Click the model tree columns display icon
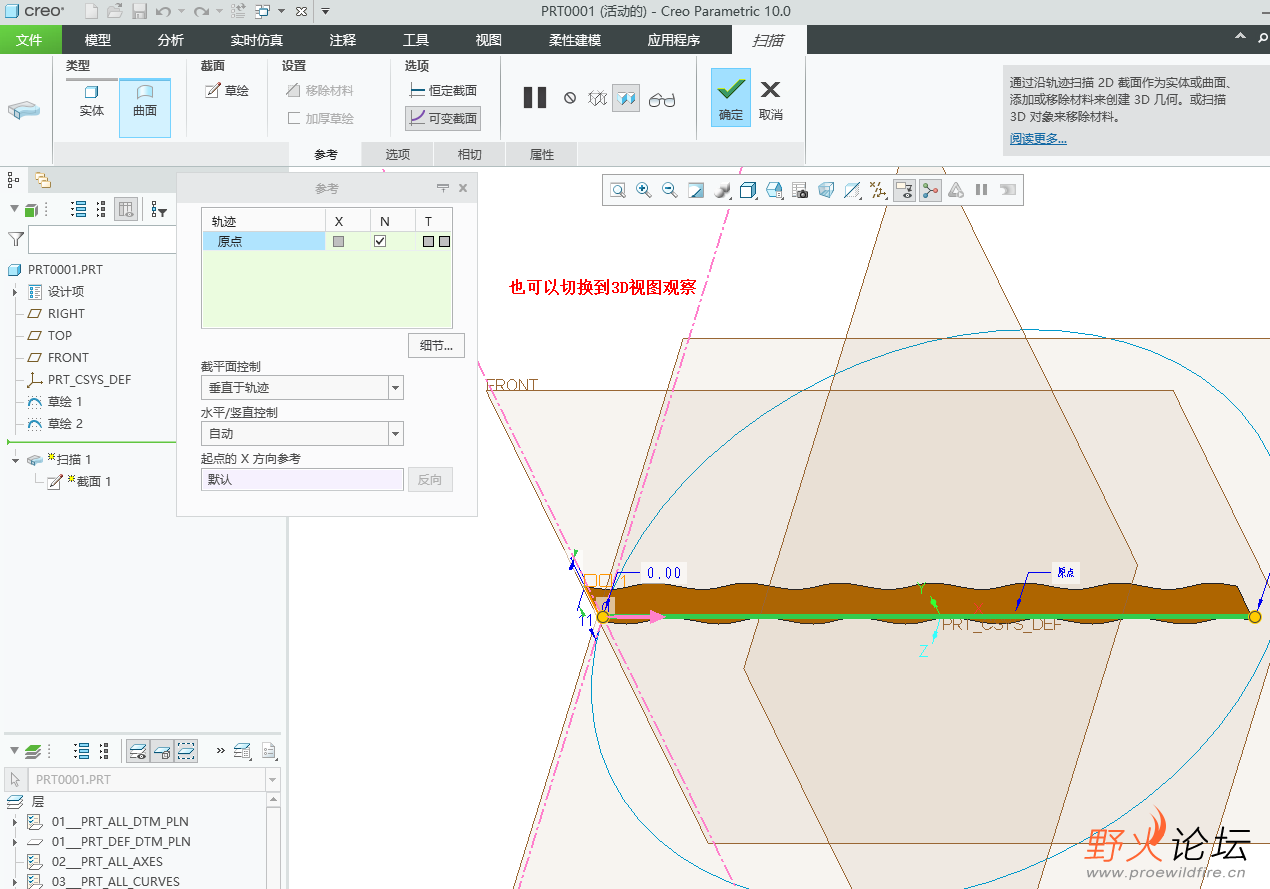This screenshot has height=889, width=1270. (125, 209)
